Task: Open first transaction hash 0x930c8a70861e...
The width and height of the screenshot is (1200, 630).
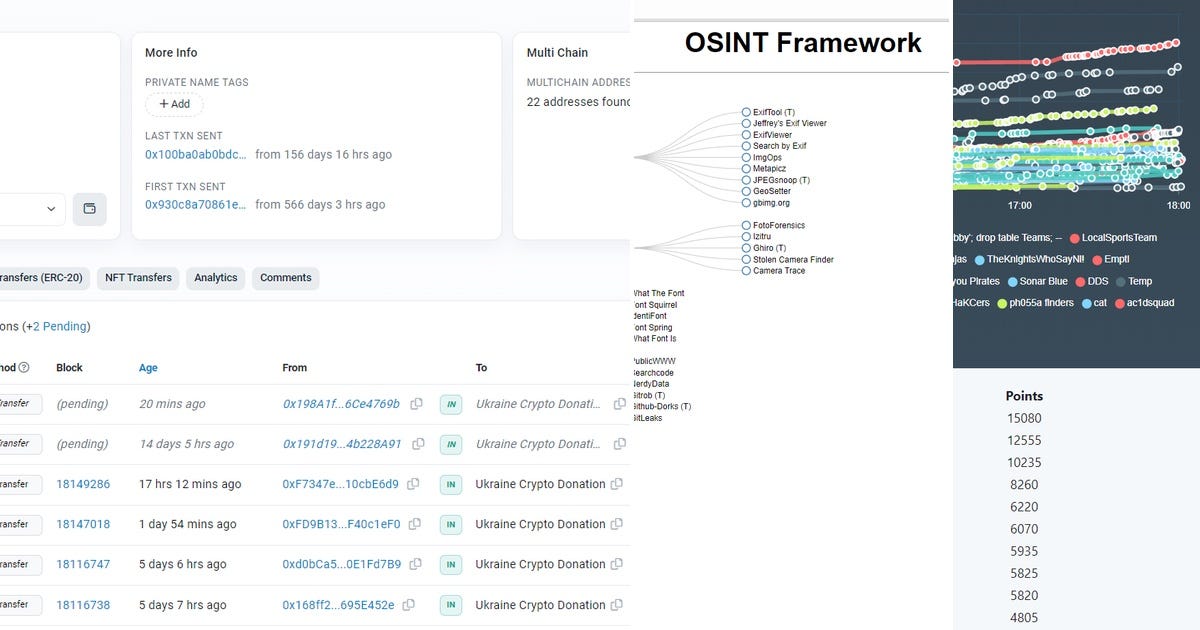Action: pos(196,204)
